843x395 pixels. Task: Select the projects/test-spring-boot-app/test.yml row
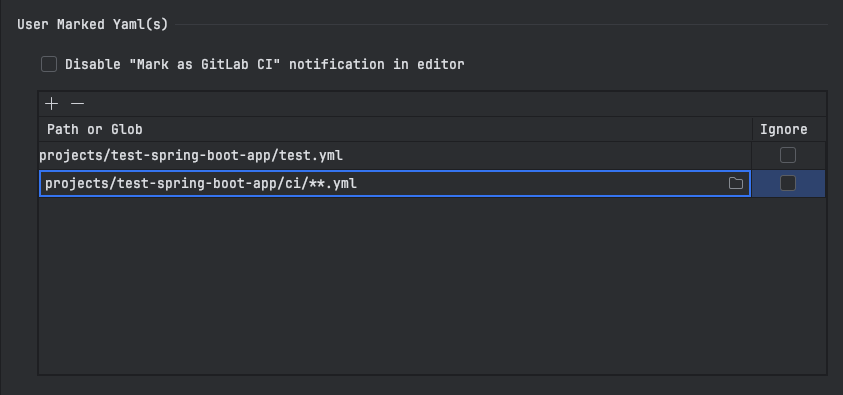pyautogui.click(x=395, y=156)
